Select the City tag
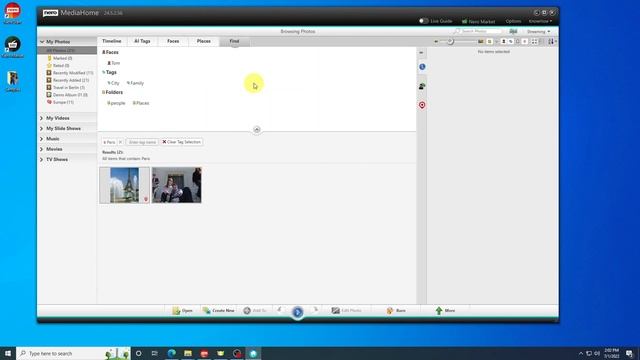640x360 pixels. click(113, 83)
